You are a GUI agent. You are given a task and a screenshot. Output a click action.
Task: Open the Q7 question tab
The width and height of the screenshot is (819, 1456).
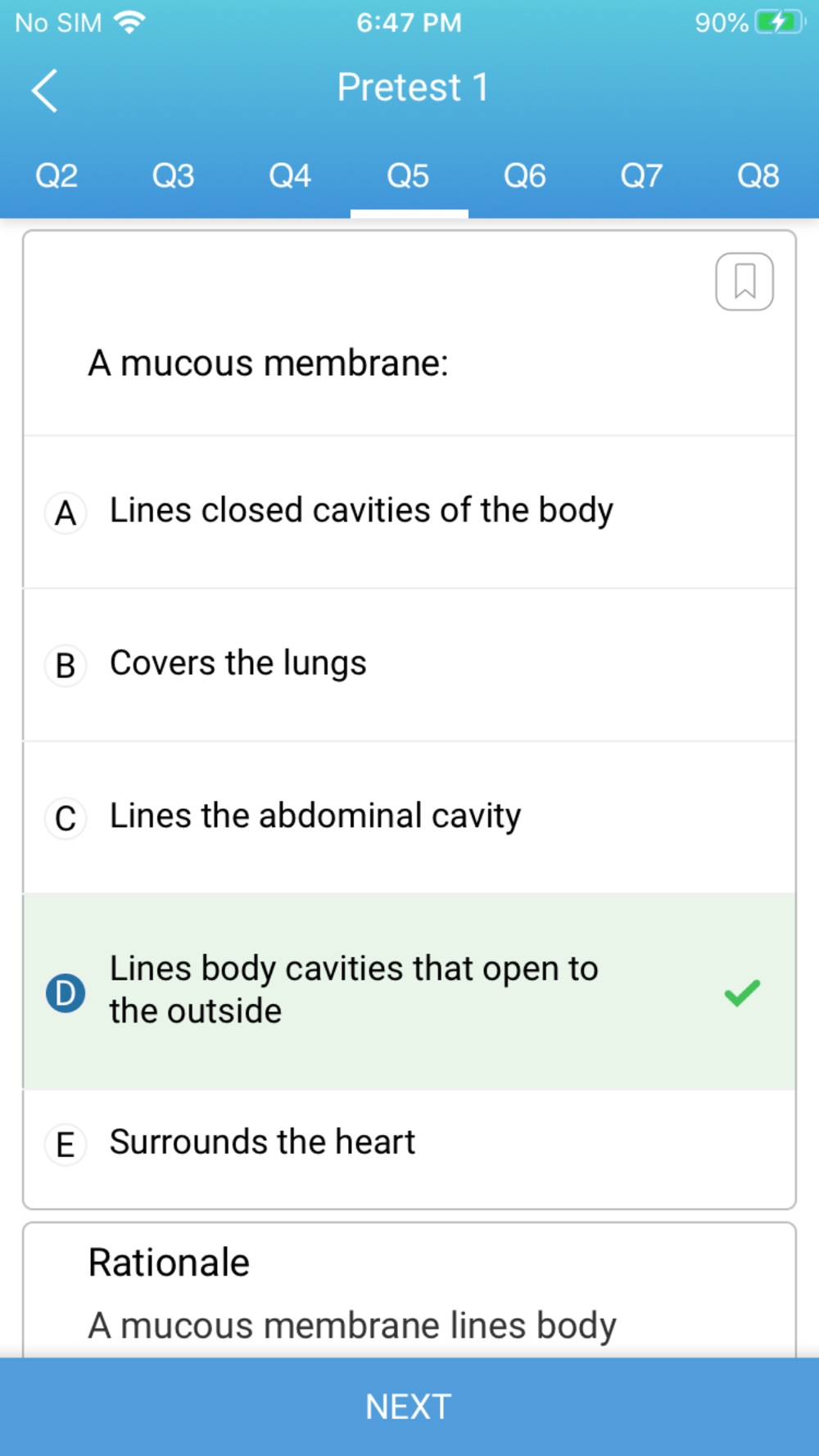[641, 176]
